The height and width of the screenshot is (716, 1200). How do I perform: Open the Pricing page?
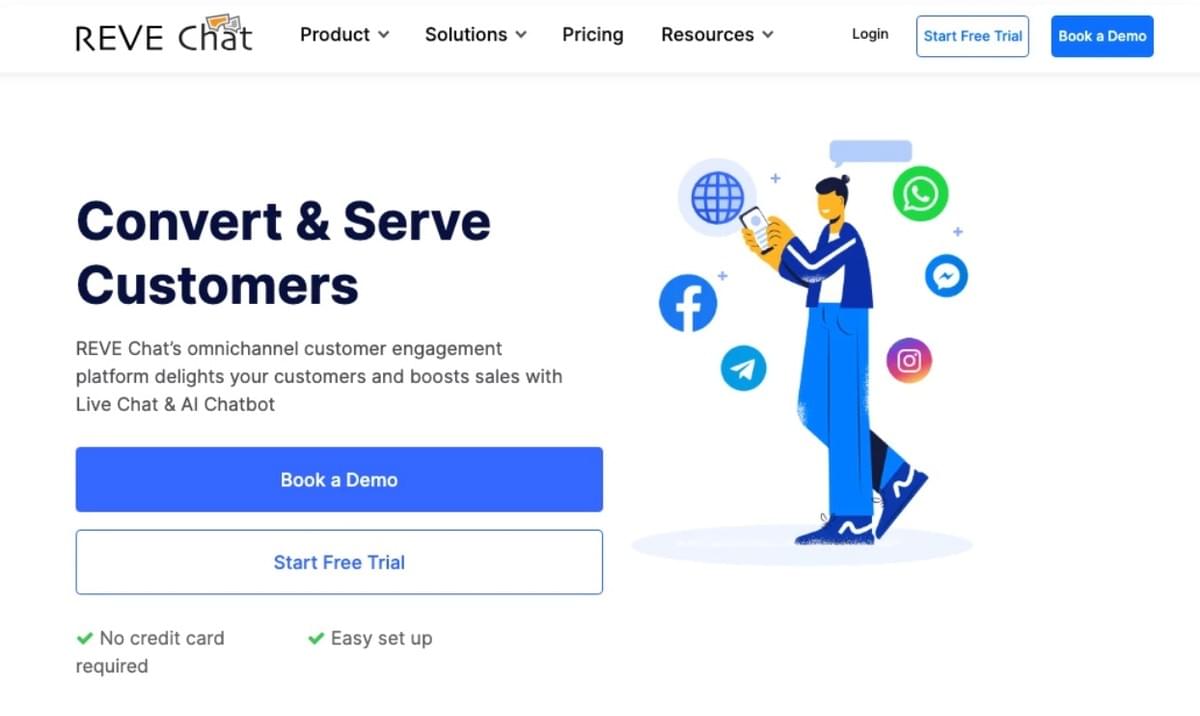(592, 35)
